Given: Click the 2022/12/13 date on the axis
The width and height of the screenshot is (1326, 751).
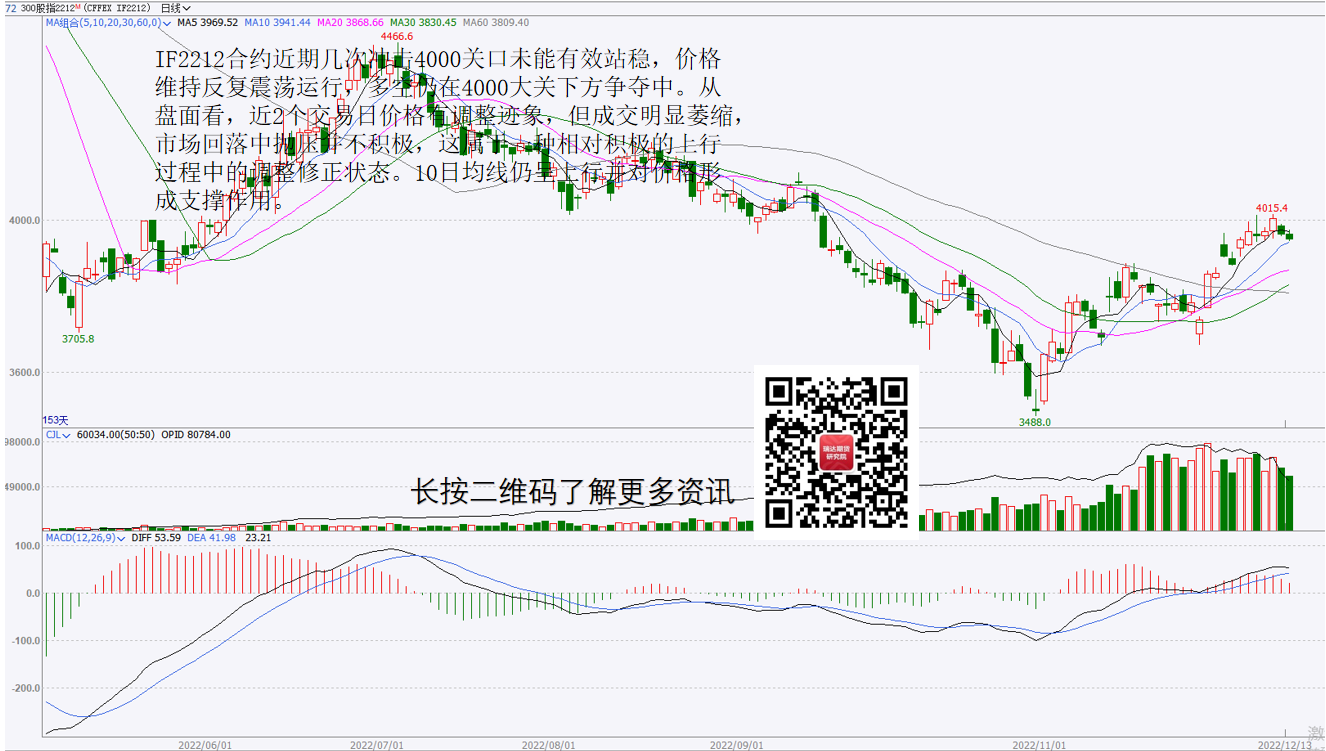Looking at the screenshot, I should click(x=1283, y=744).
